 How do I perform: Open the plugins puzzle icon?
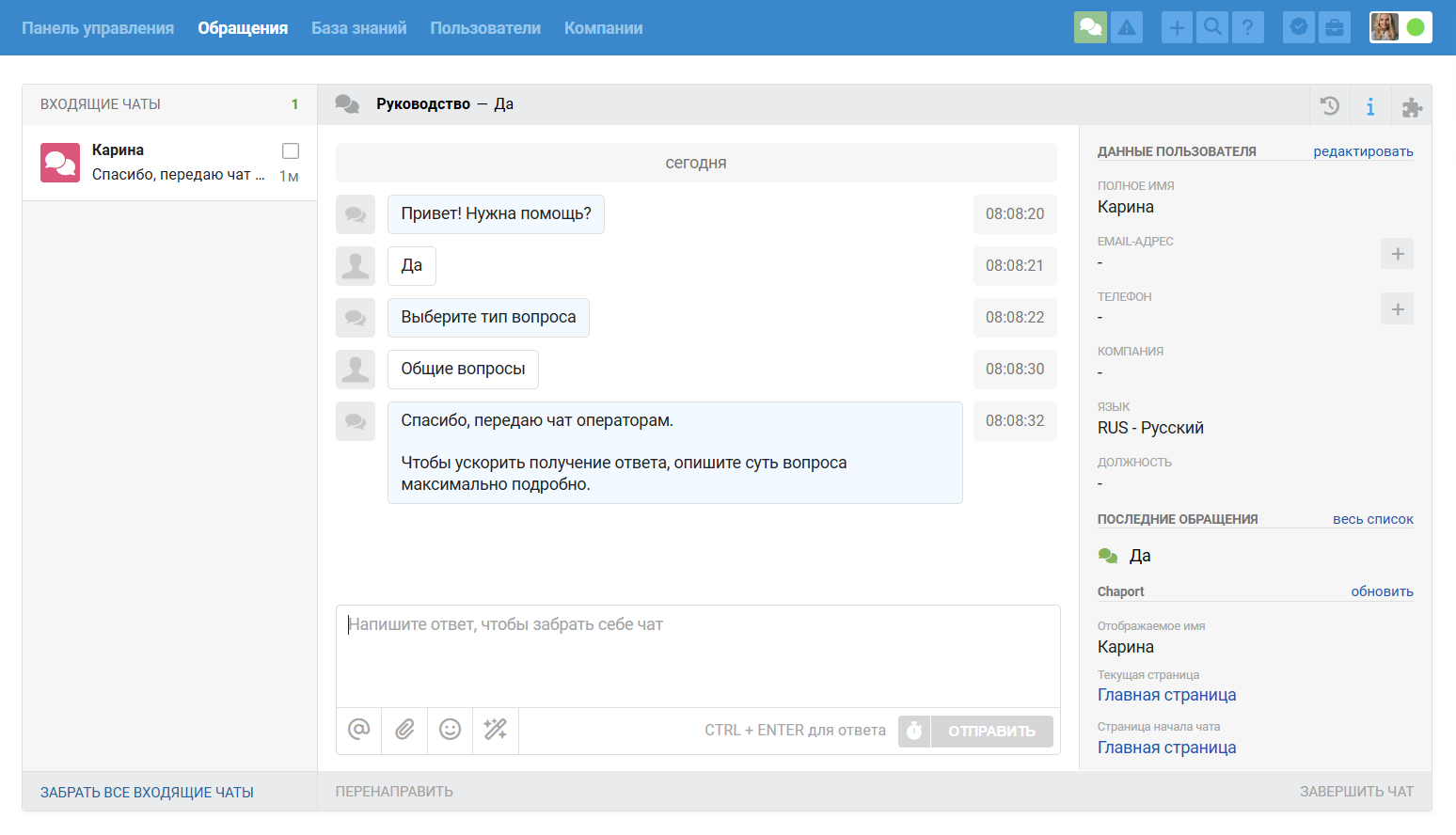1412,105
